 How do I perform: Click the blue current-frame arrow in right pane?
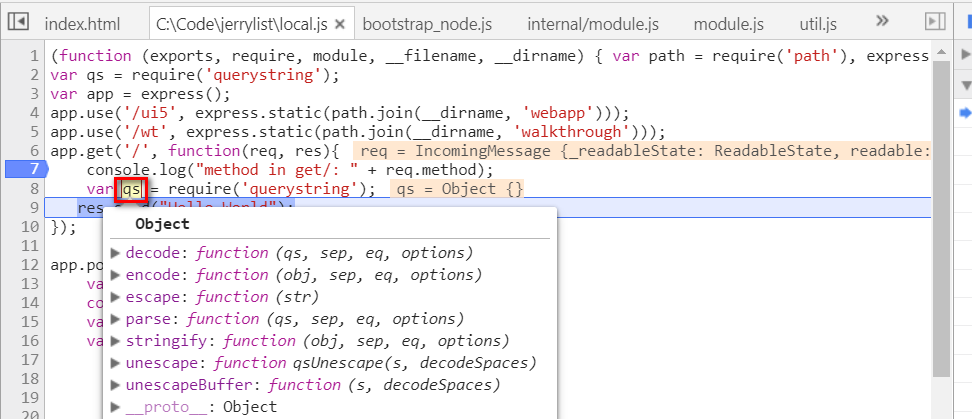click(x=965, y=113)
